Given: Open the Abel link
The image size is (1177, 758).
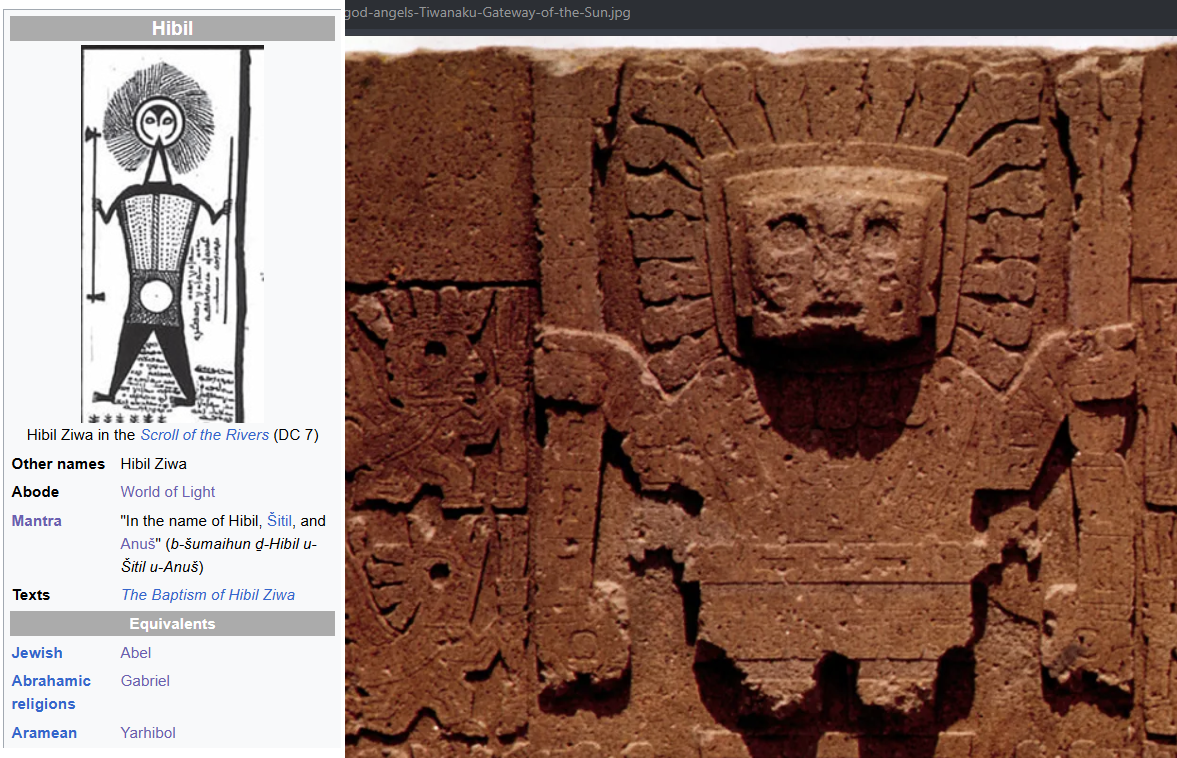Looking at the screenshot, I should point(136,653).
